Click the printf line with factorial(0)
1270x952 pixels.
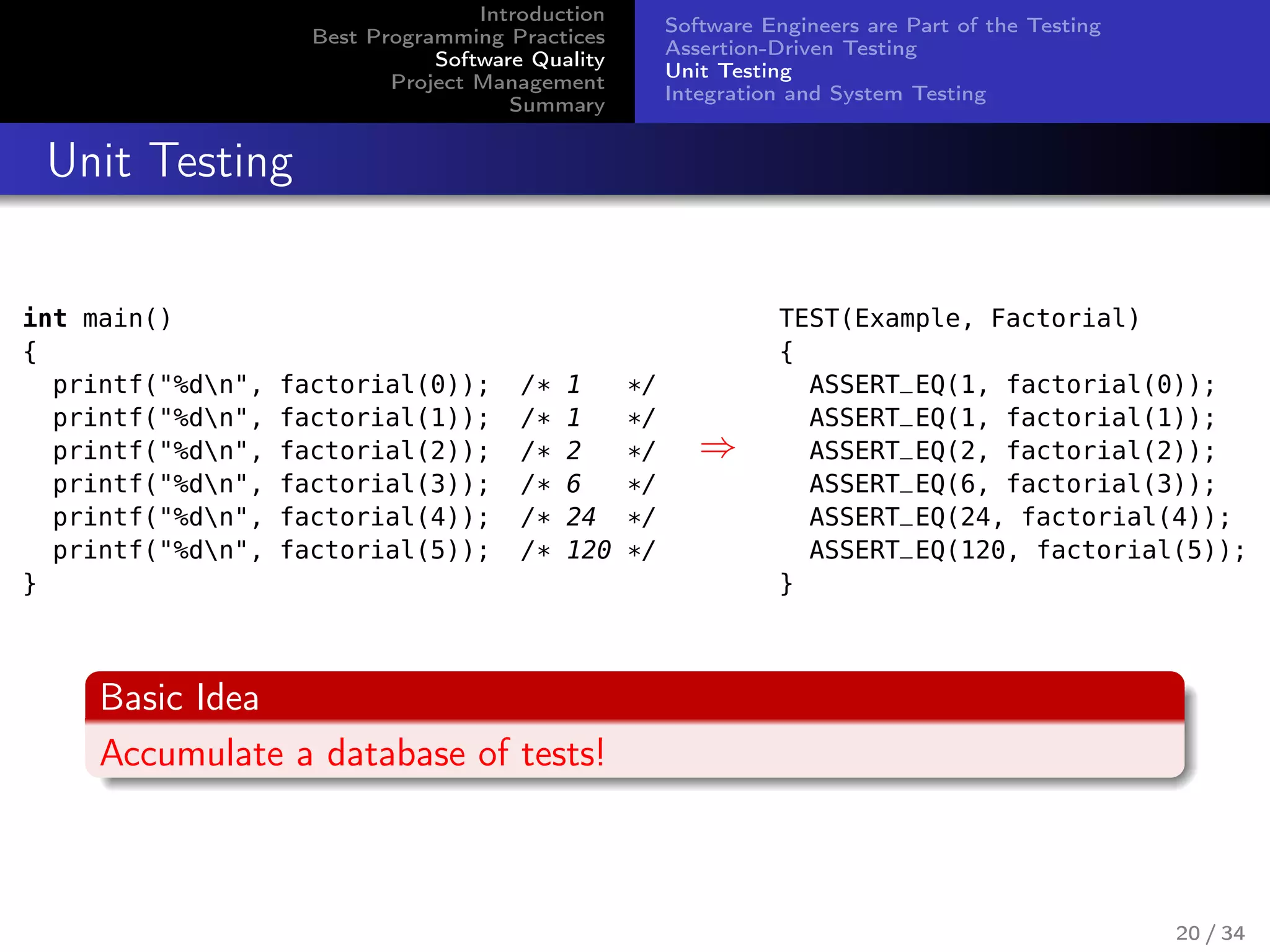click(x=353, y=385)
